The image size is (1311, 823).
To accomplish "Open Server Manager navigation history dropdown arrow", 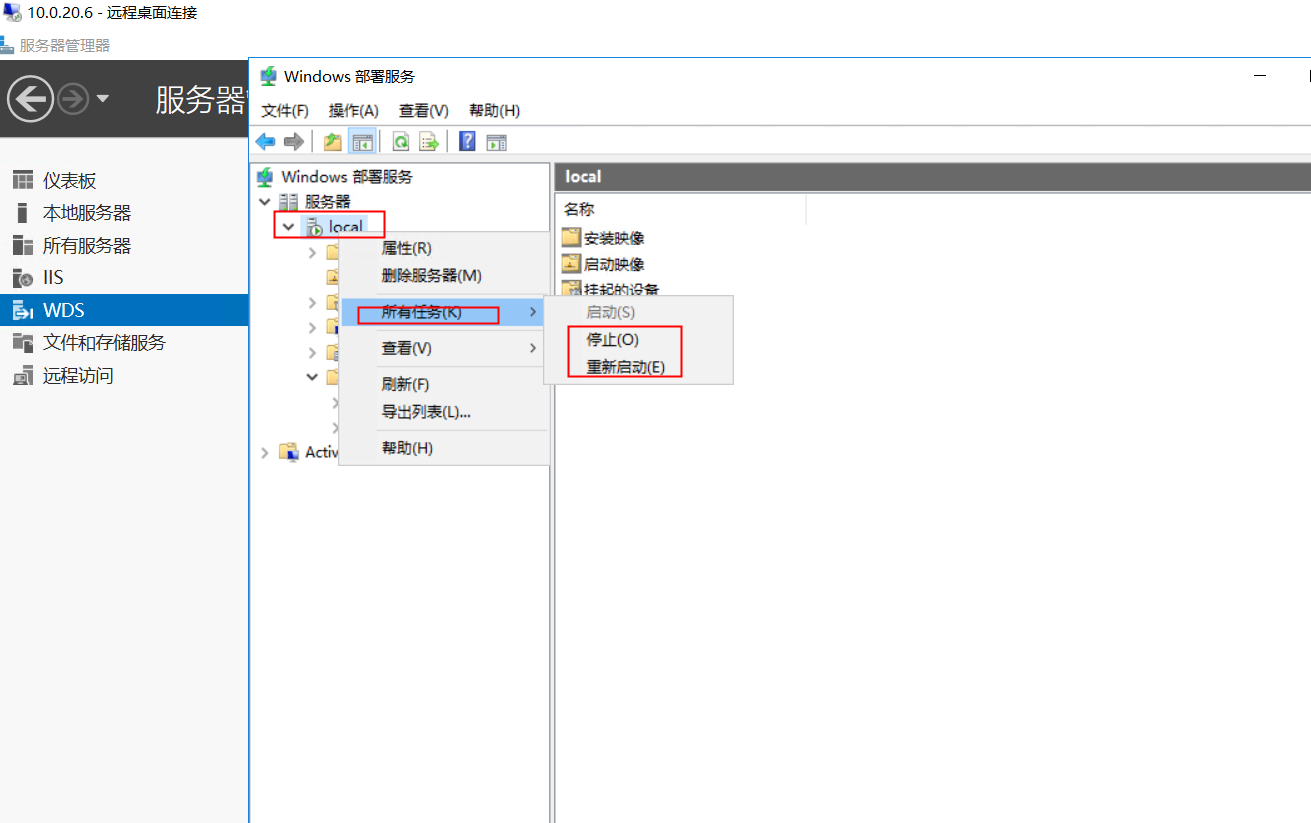I will coord(102,99).
